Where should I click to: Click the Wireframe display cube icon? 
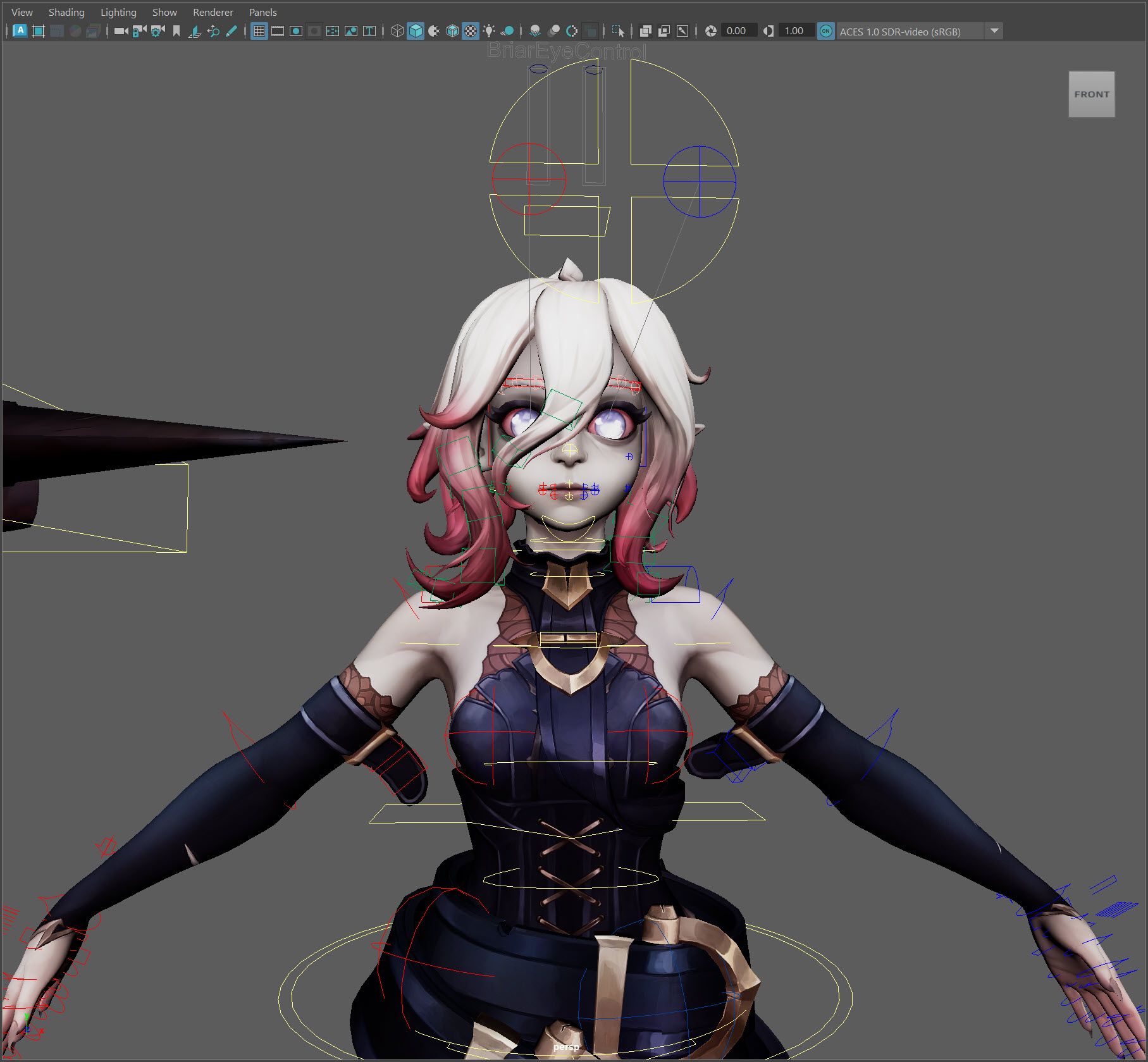tap(397, 31)
